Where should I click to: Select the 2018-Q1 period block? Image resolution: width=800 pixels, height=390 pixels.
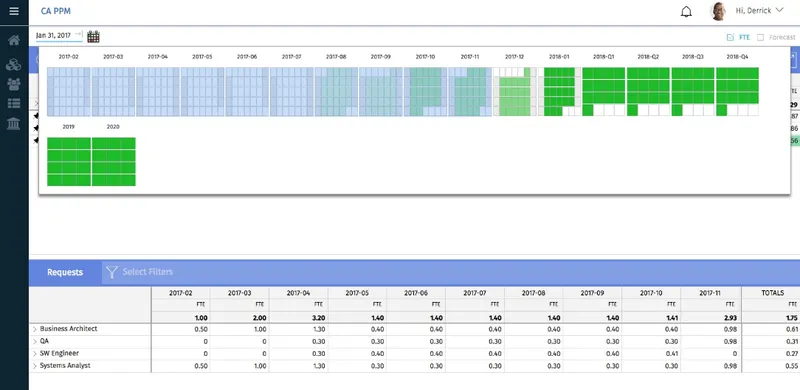click(604, 91)
